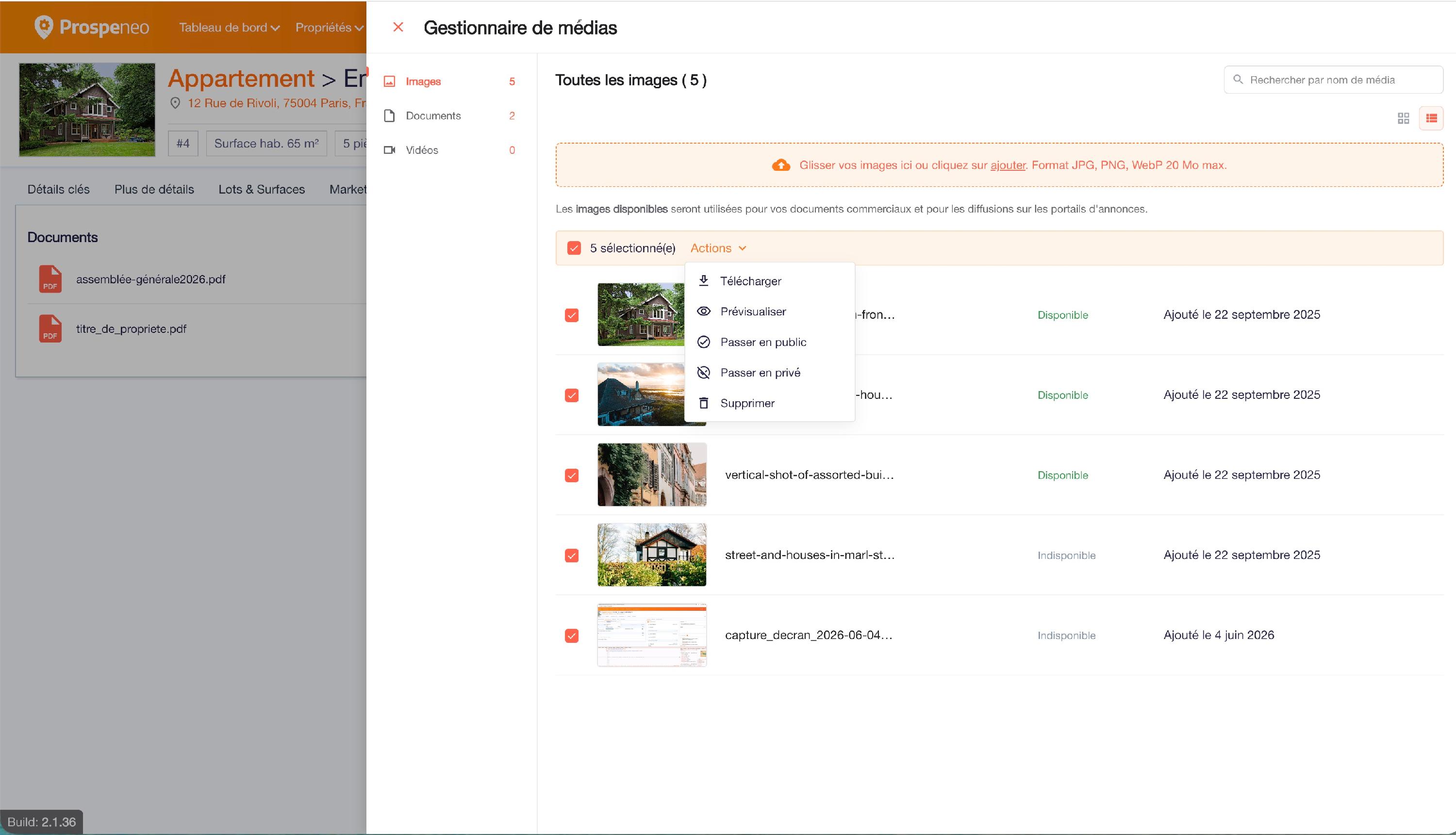
Task: Open titre_de_propriete.pdf document
Action: pos(132,329)
